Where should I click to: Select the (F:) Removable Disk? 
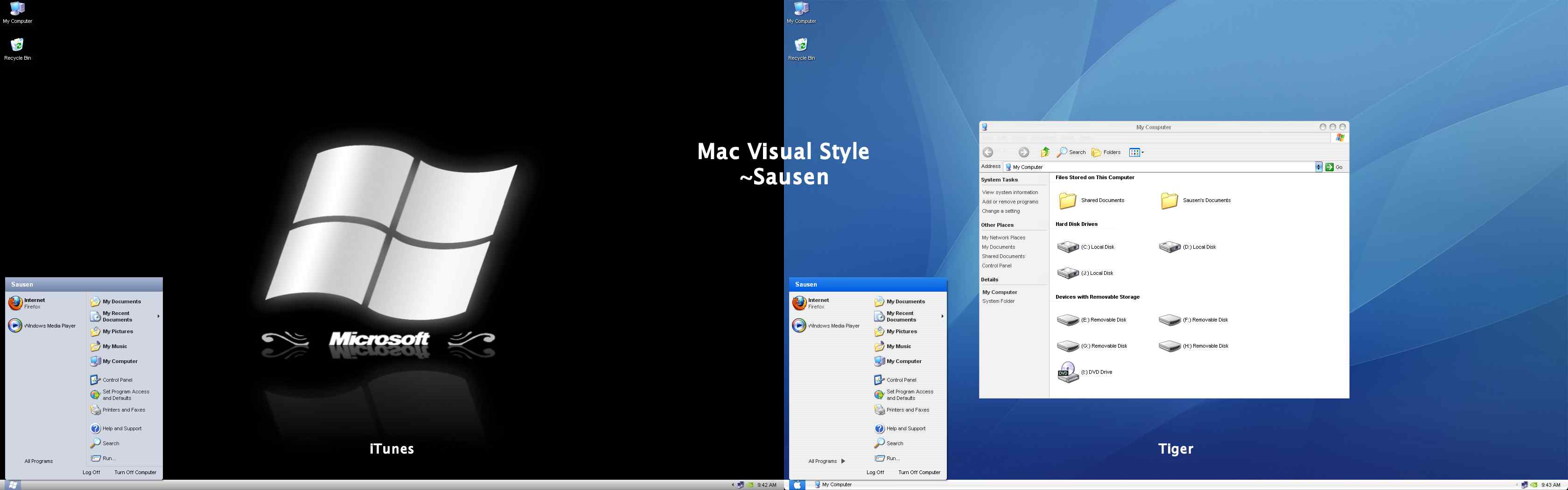1194,320
